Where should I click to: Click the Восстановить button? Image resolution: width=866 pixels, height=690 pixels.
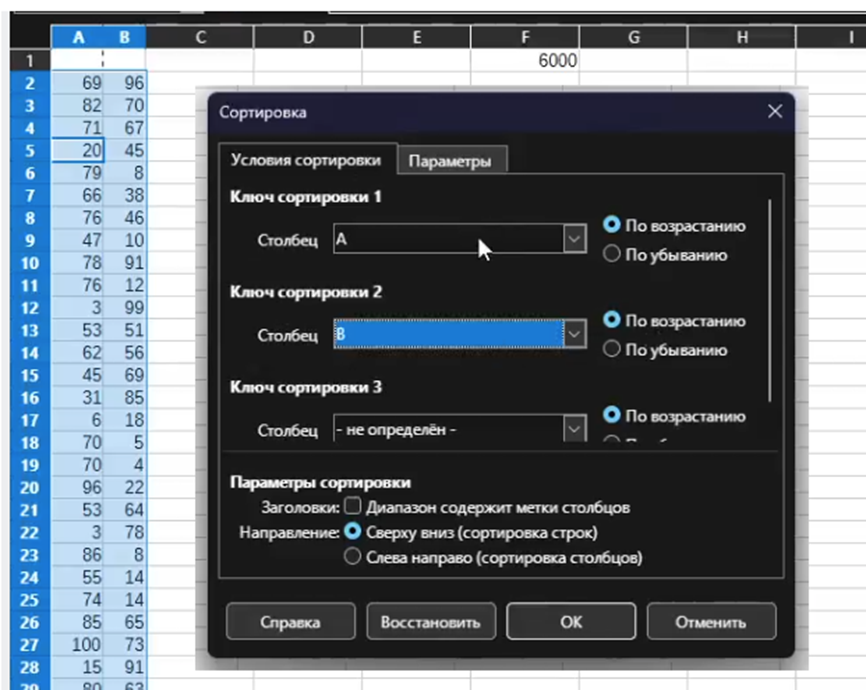(x=430, y=621)
